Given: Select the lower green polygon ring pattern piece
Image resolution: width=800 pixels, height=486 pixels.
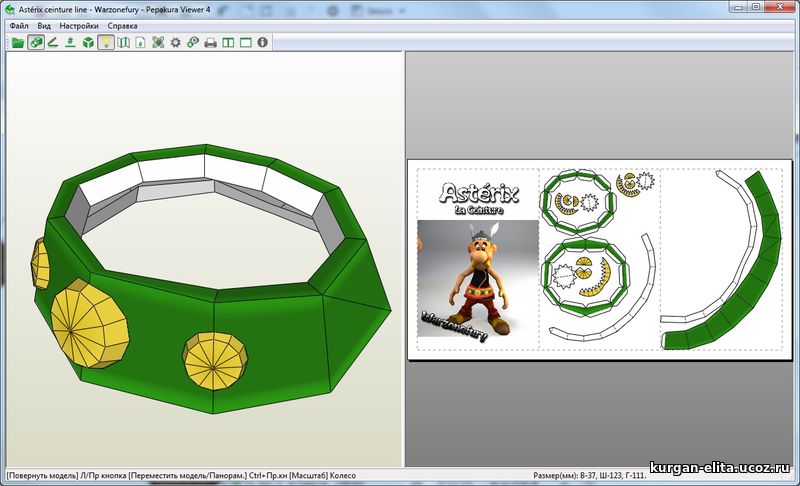Looking at the screenshot, I should 585,277.
